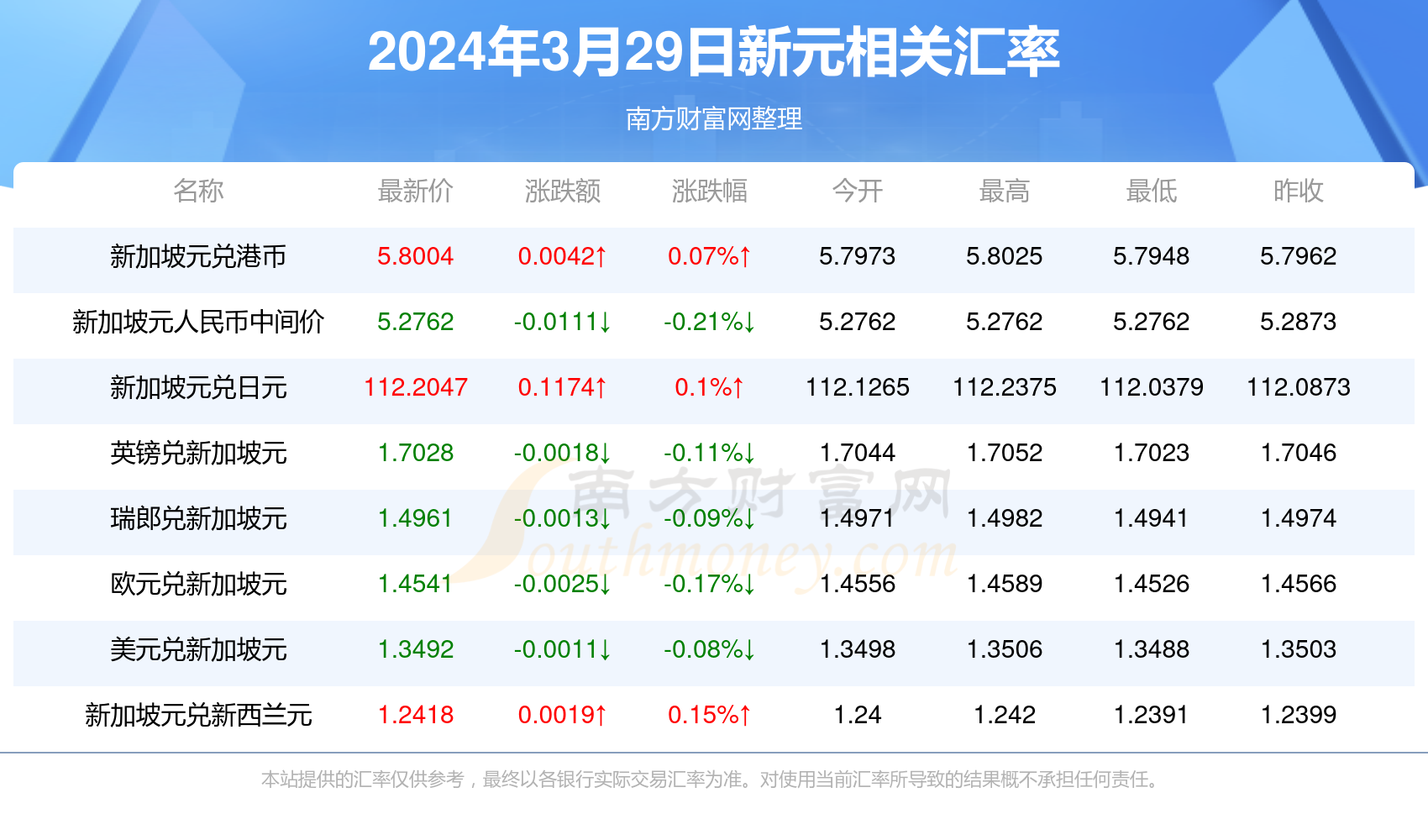Click the low value 5.7948
This screenshot has width=1428, height=840.
(1152, 256)
